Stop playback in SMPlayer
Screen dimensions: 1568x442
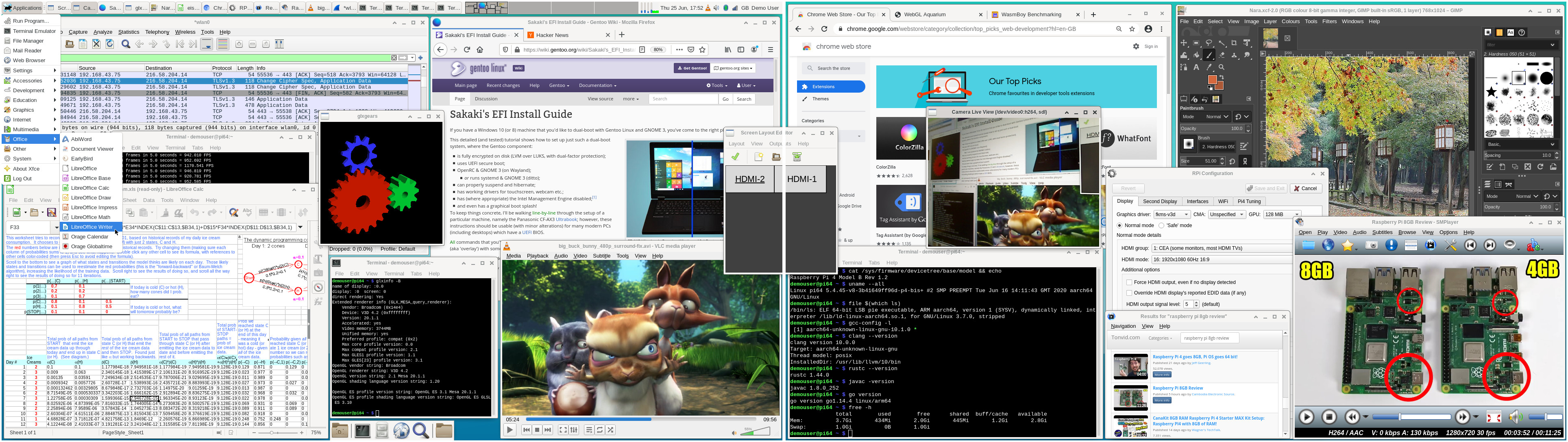coord(1329,417)
